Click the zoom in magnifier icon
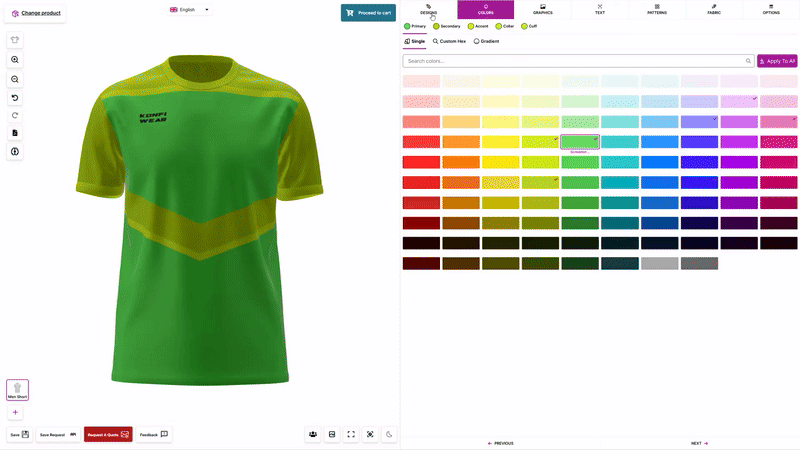The image size is (800, 450). coord(15,60)
